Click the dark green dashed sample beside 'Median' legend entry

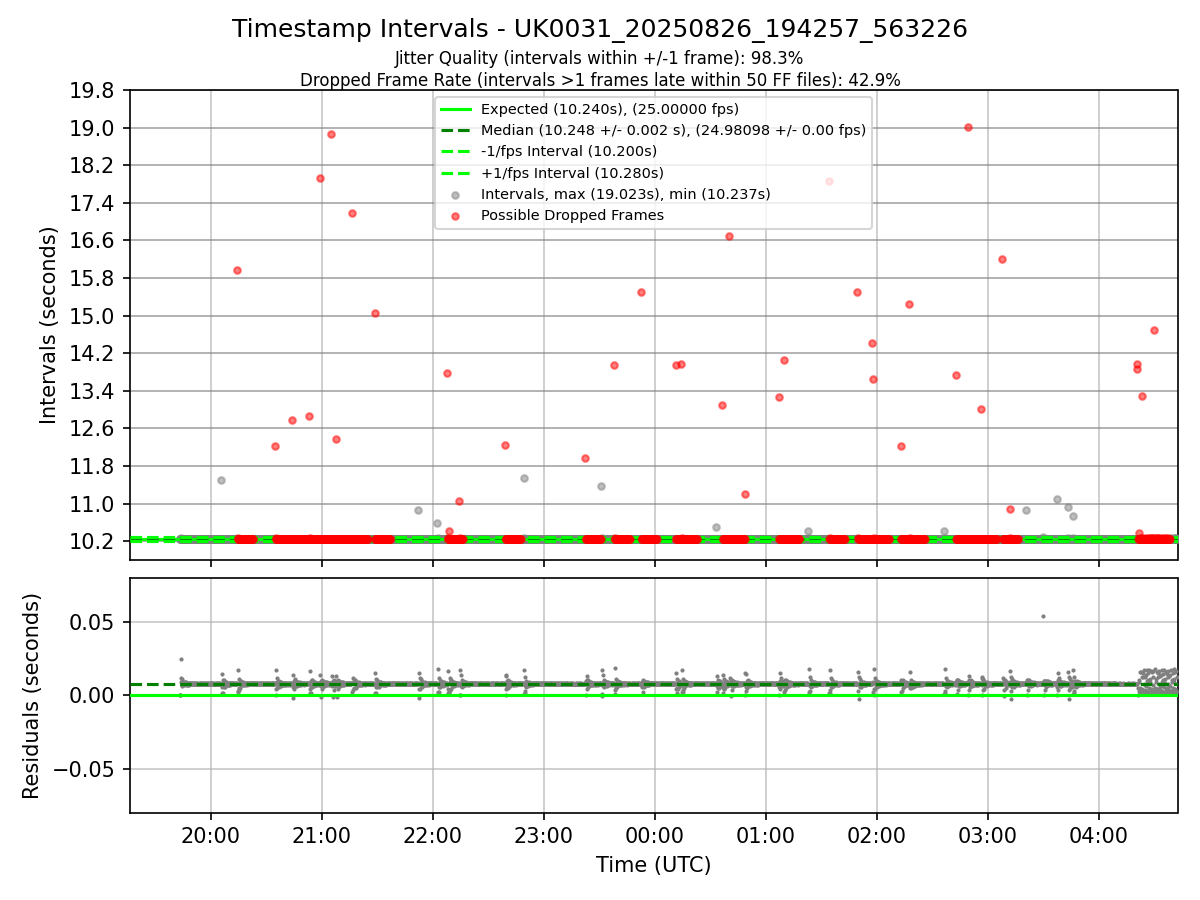click(455, 131)
